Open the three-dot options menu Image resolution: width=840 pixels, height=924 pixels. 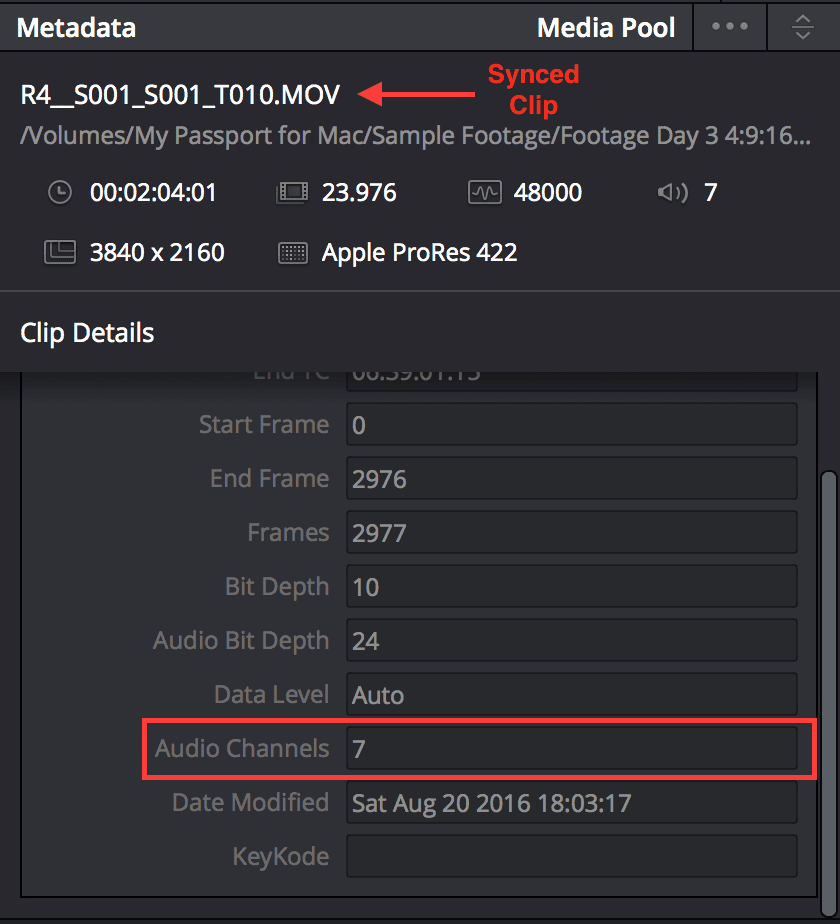click(729, 26)
